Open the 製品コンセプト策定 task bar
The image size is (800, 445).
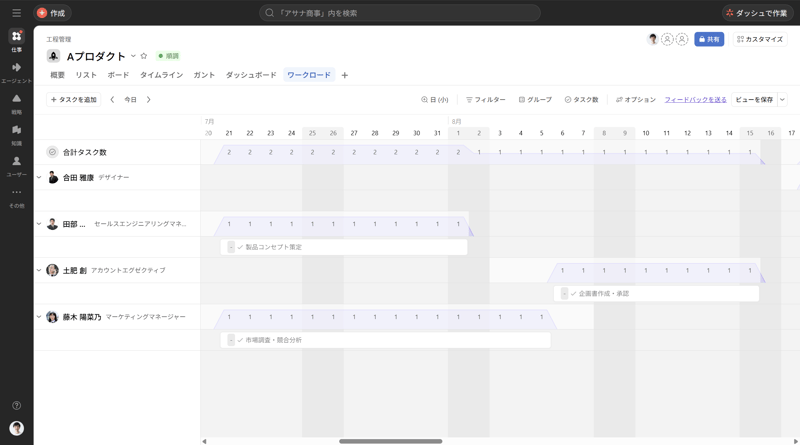click(344, 247)
